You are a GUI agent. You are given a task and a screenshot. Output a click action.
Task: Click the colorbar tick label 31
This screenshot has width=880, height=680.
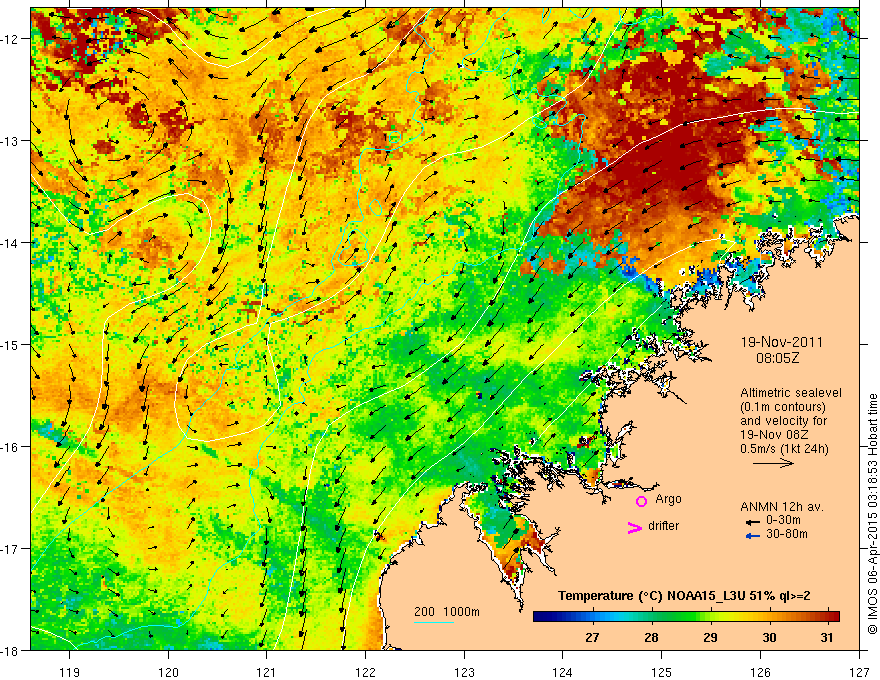(826, 637)
